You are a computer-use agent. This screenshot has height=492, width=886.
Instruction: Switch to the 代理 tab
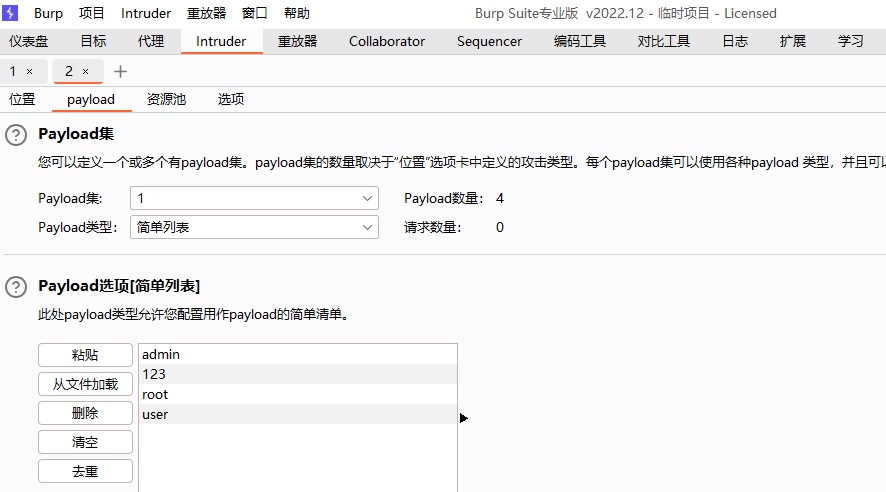point(151,41)
